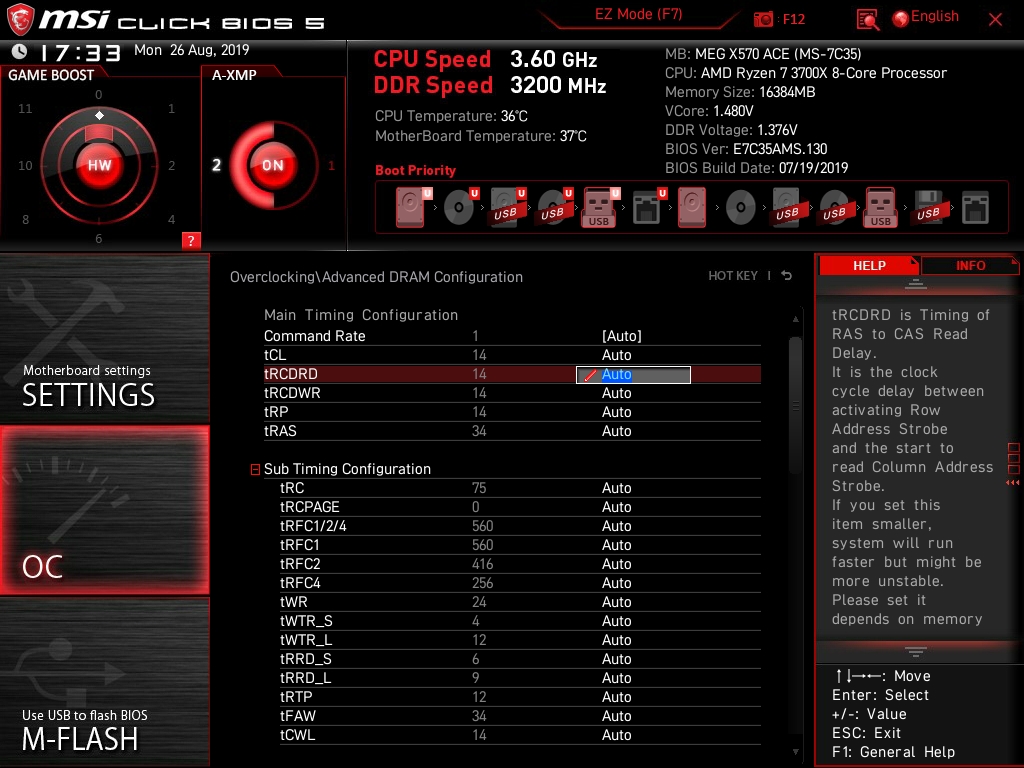Image resolution: width=1024 pixels, height=768 pixels.
Task: Open the BIOS search magnifier icon
Action: point(867,20)
